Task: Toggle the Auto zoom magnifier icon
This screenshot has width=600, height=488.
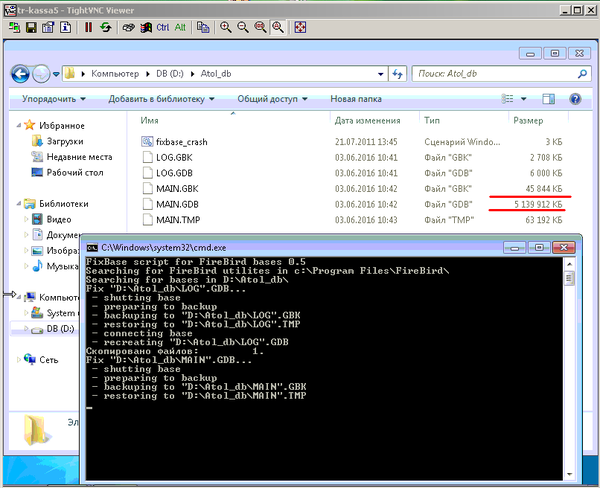Action: (x=278, y=27)
